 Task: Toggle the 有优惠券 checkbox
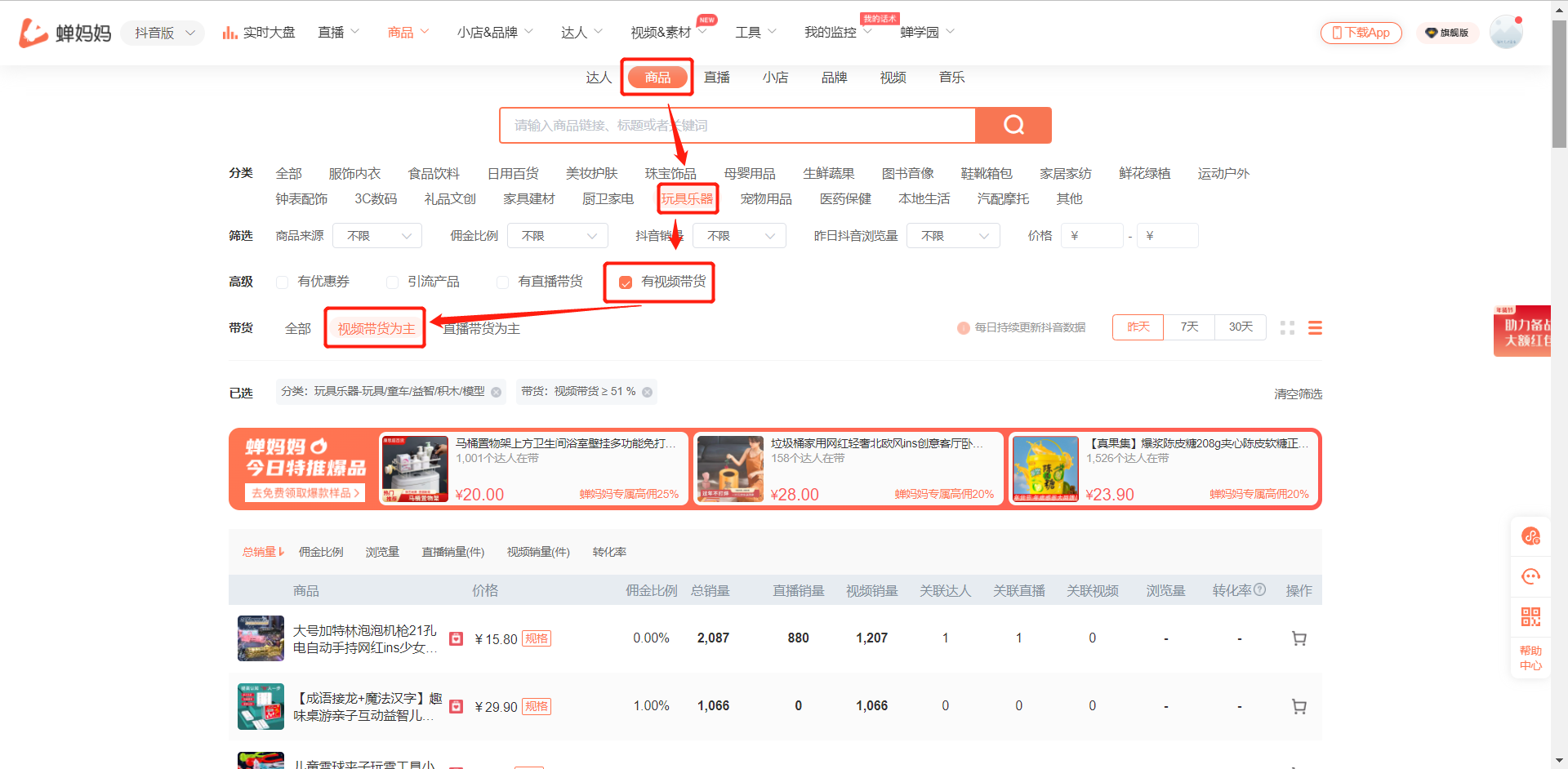(x=283, y=282)
